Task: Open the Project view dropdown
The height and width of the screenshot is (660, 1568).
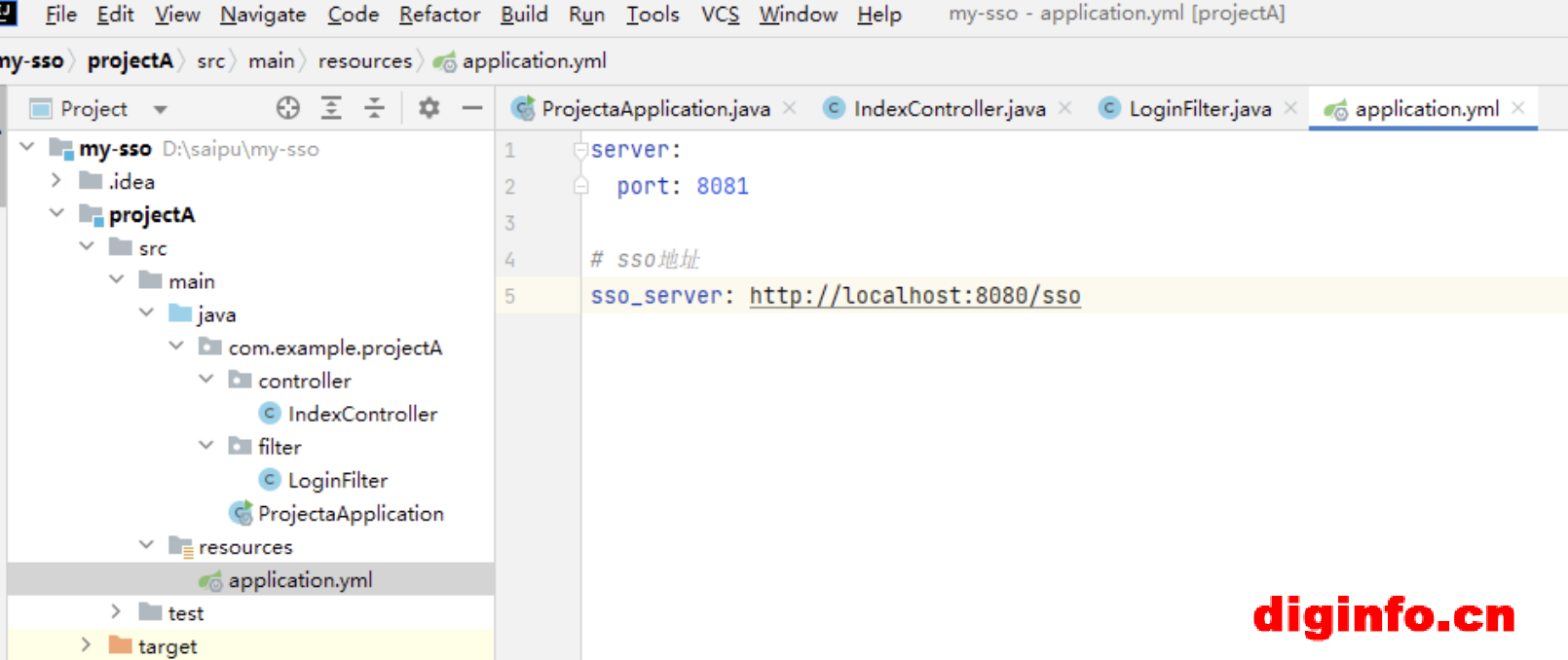Action: click(161, 109)
